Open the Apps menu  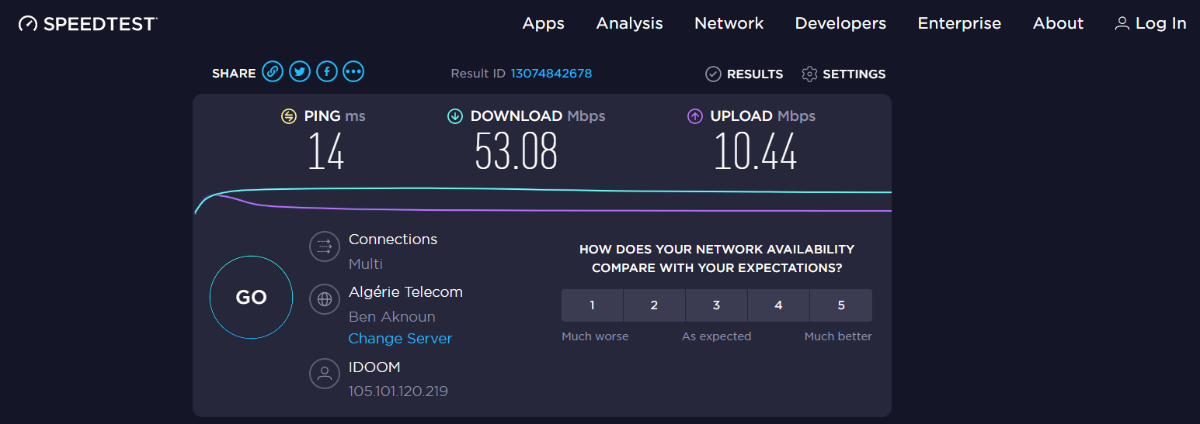coord(543,23)
